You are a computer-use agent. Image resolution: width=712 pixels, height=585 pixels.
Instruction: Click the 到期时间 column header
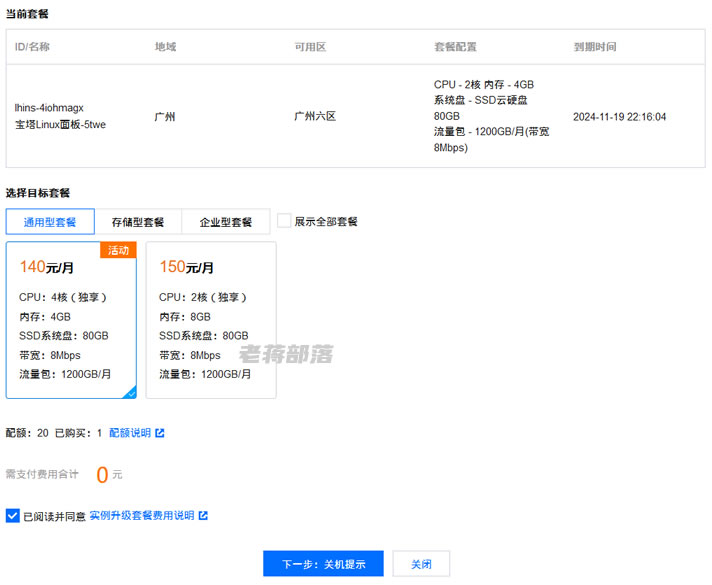(x=595, y=47)
